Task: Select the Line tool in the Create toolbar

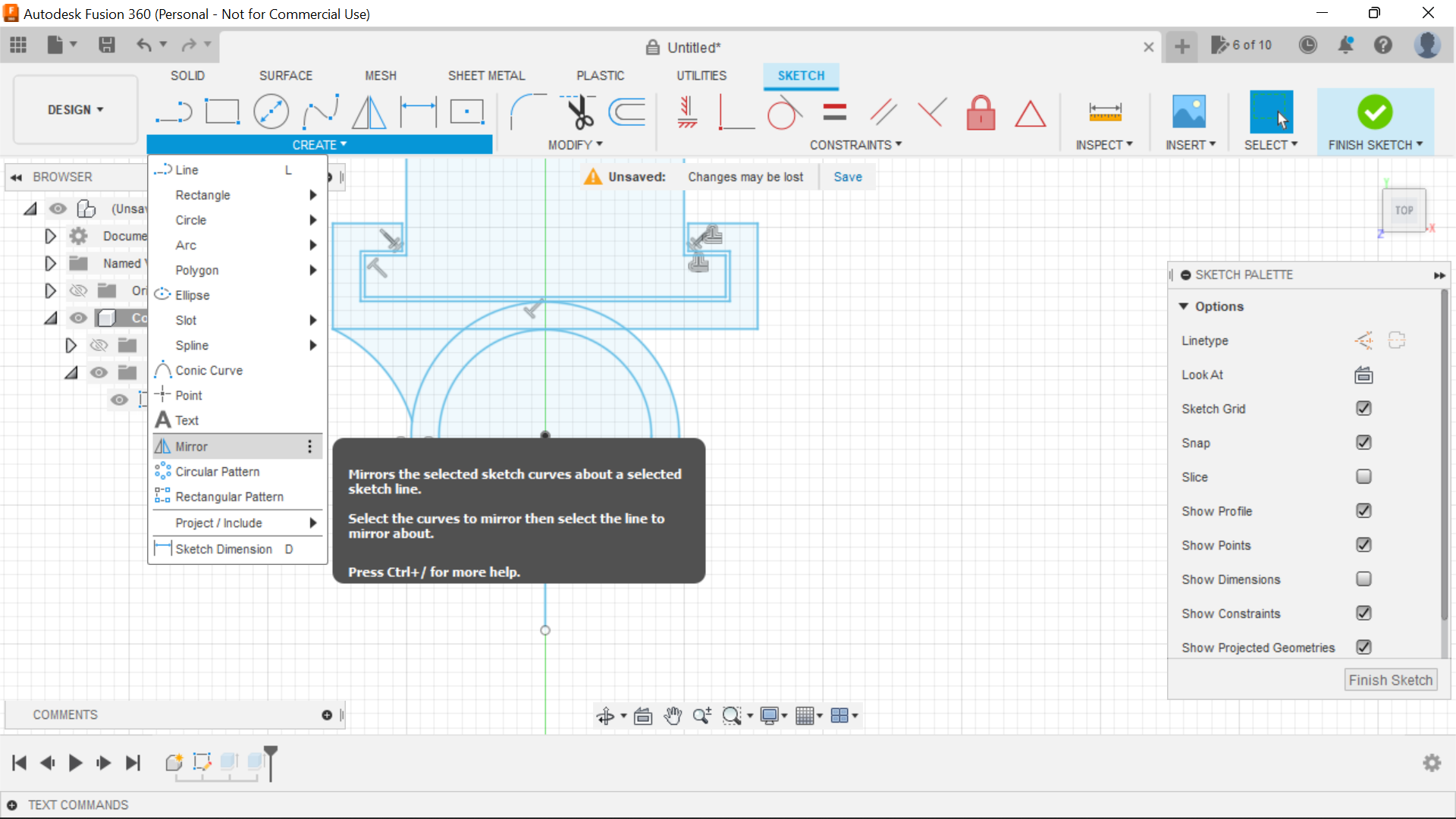Action: pos(174,111)
